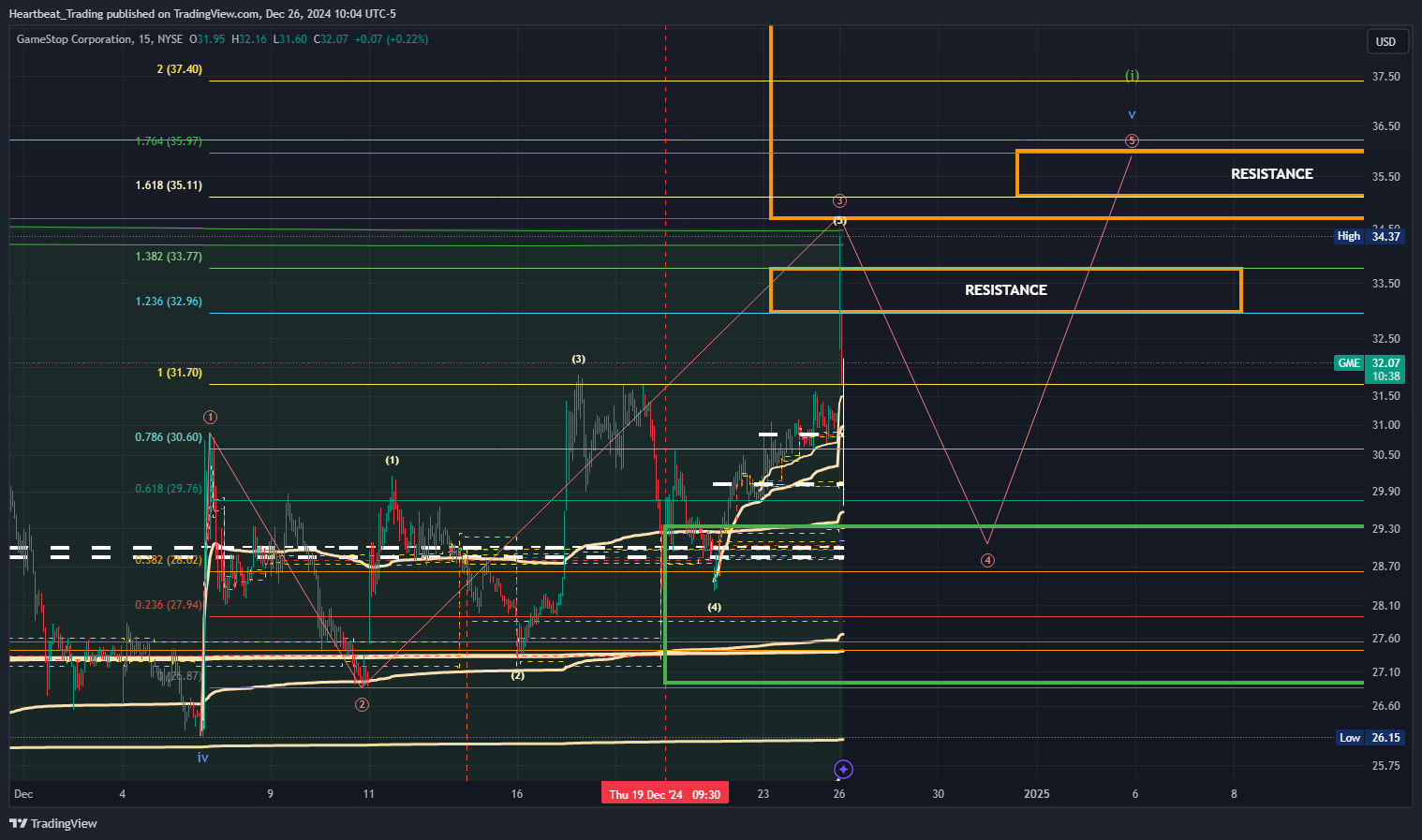Click the 28.10 value on price scale
1422x840 pixels.
[x=1386, y=606]
